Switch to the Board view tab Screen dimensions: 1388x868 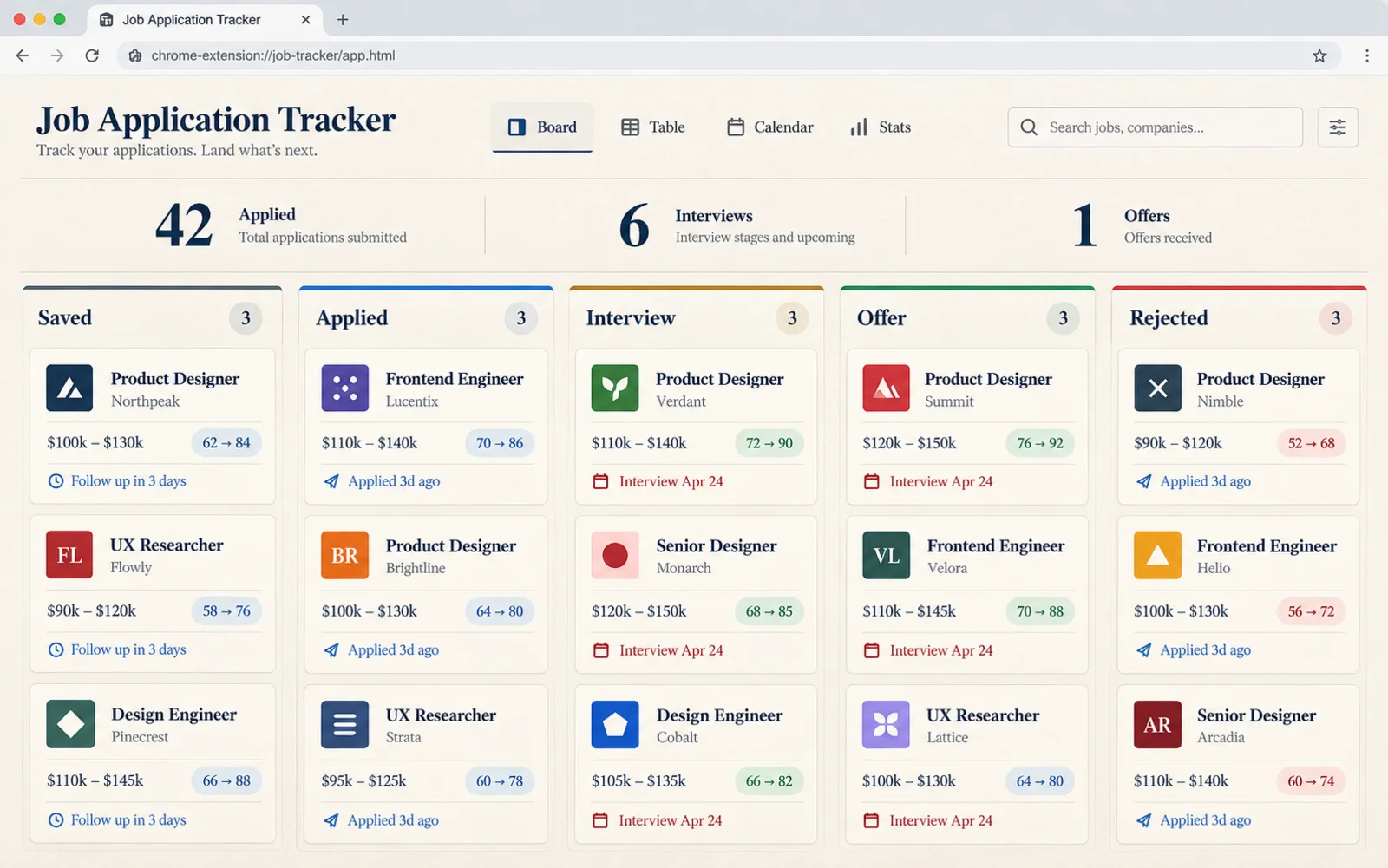pyautogui.click(x=542, y=127)
